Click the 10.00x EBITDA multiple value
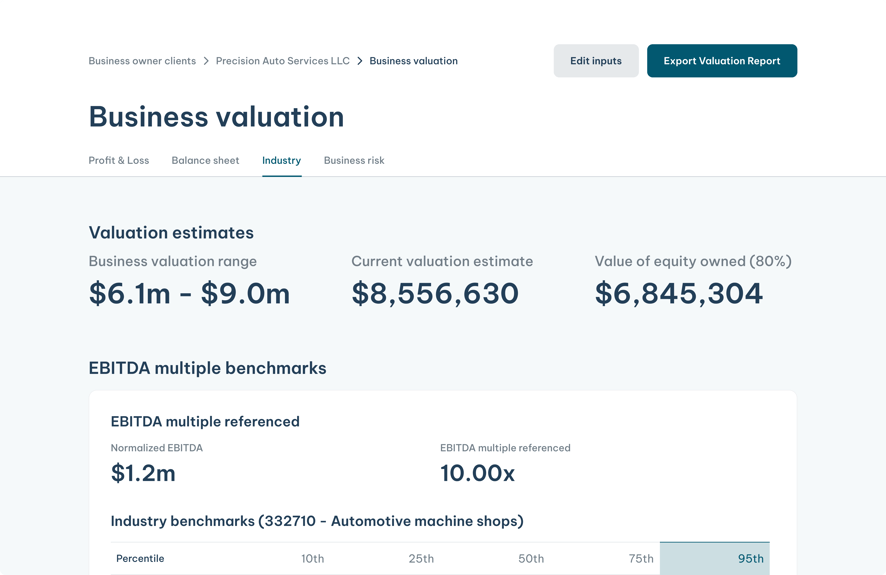Screen dimensions: 886x575 477,474
